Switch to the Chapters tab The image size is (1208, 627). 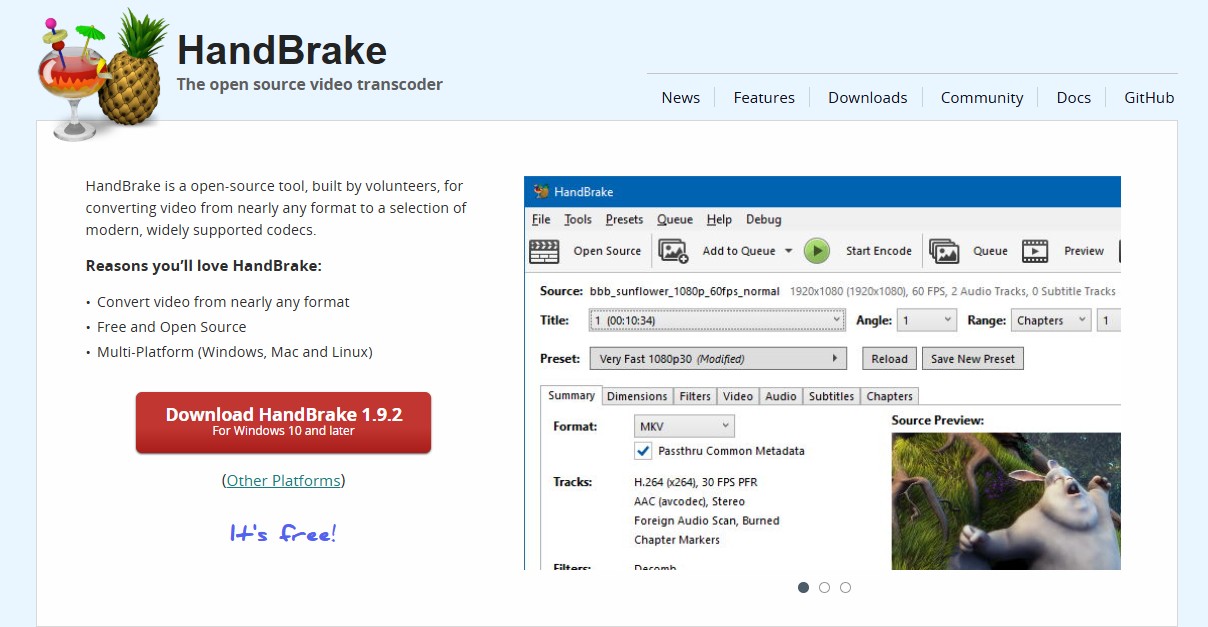(x=890, y=396)
